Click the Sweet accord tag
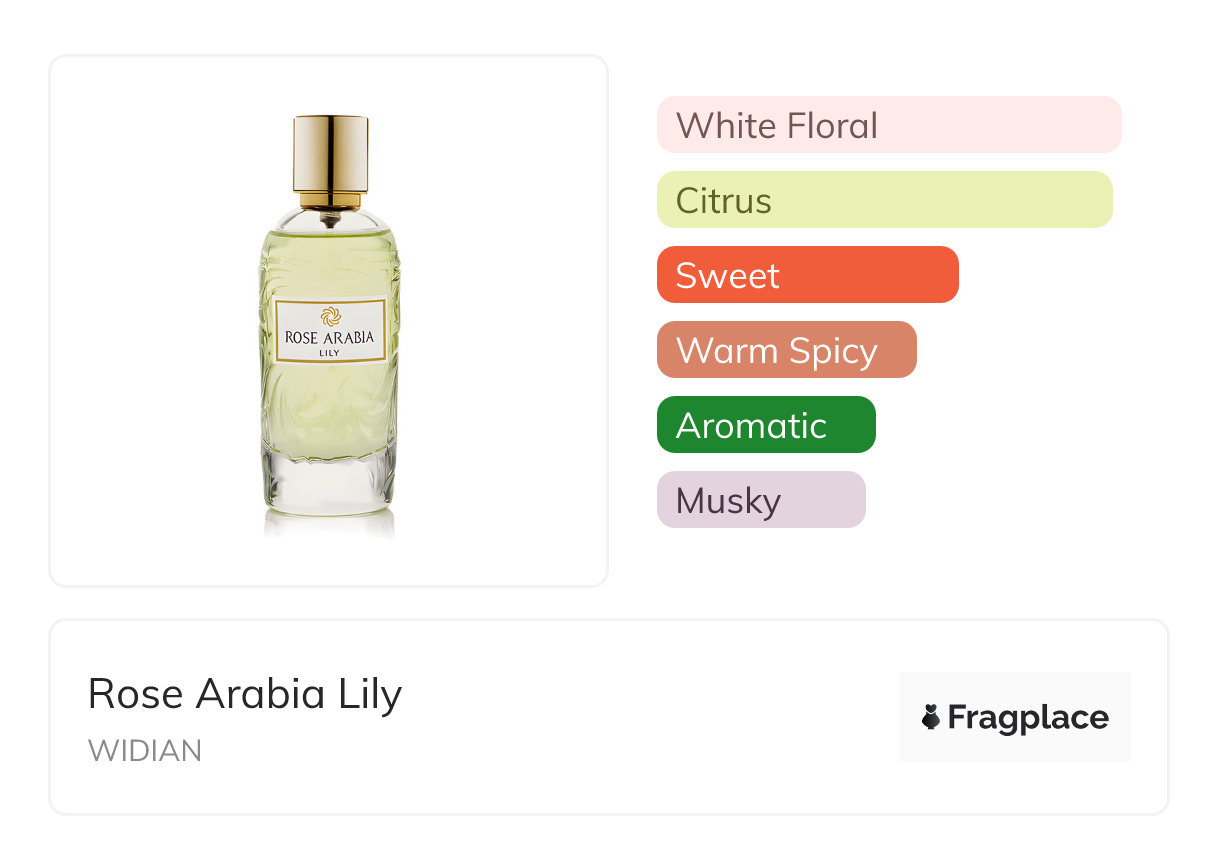The height and width of the screenshot is (864, 1218). (807, 275)
